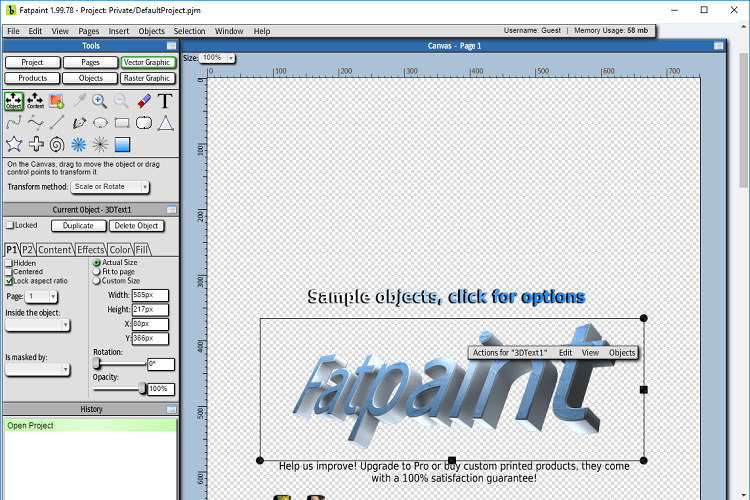Screen dimensions: 750x500
Task: Click the Width input field
Action: pyautogui.click(x=150, y=295)
